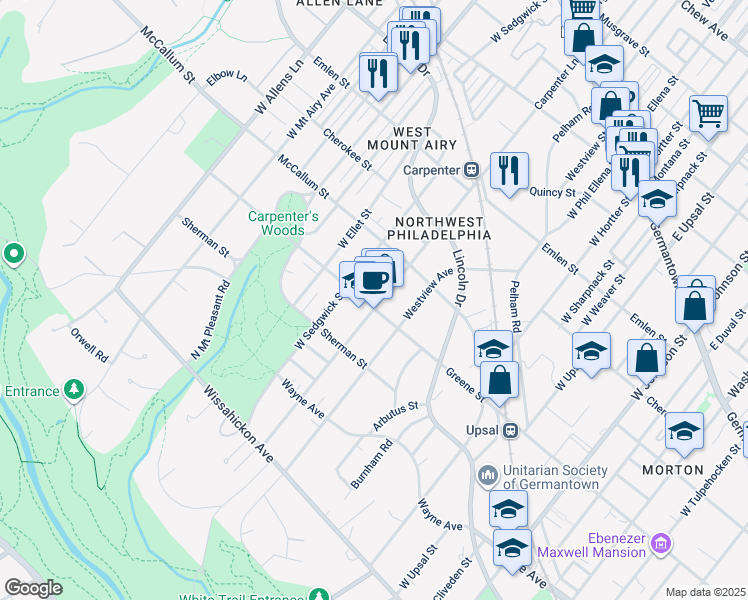Image resolution: width=748 pixels, height=600 pixels.
Task: Click the Ebenezer Maxwell Mansion text label
Action: [592, 545]
